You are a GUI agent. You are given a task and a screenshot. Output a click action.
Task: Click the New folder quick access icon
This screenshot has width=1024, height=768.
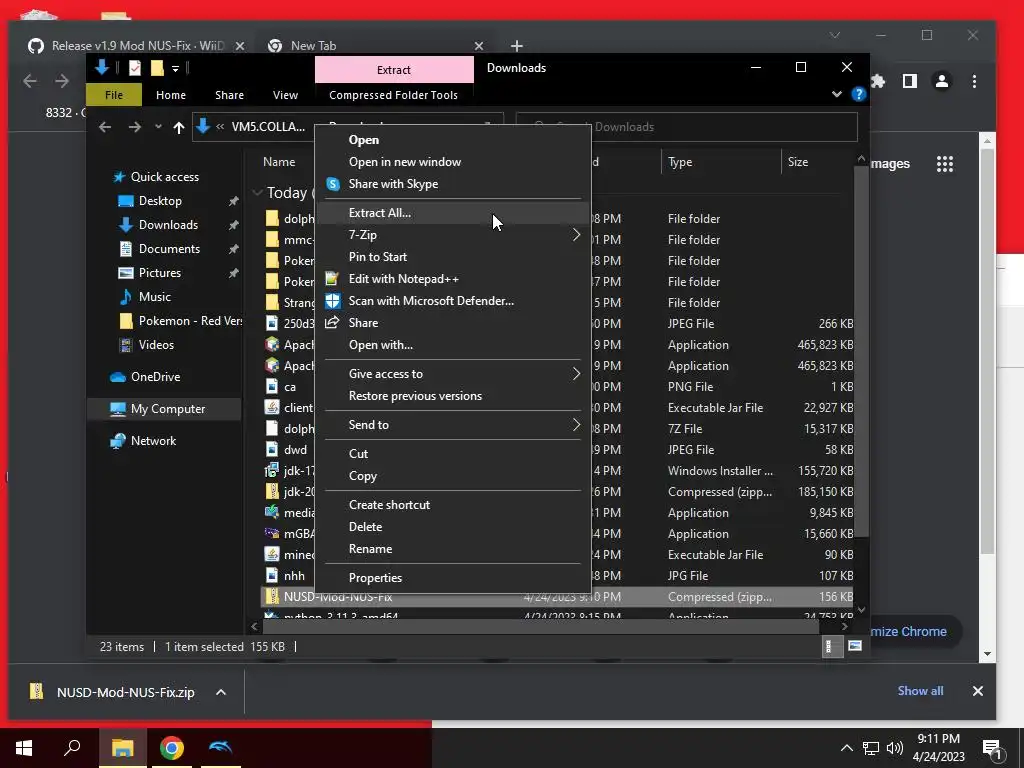[157, 68]
